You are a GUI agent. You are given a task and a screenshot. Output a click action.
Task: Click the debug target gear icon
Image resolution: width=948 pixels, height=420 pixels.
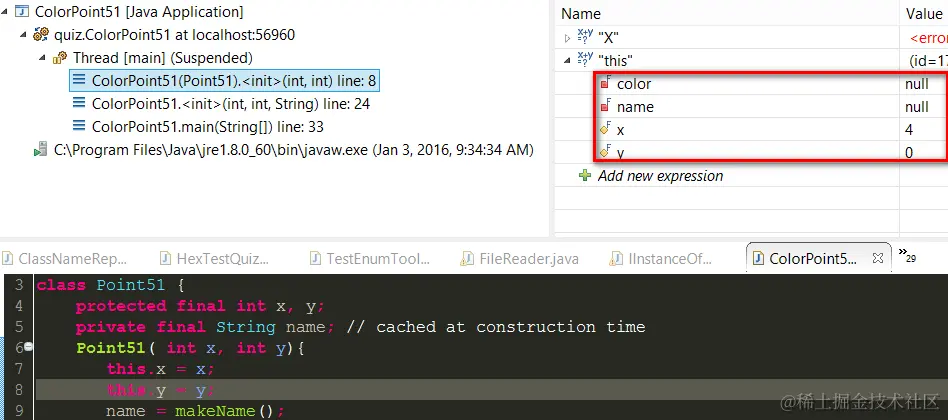tap(41, 34)
